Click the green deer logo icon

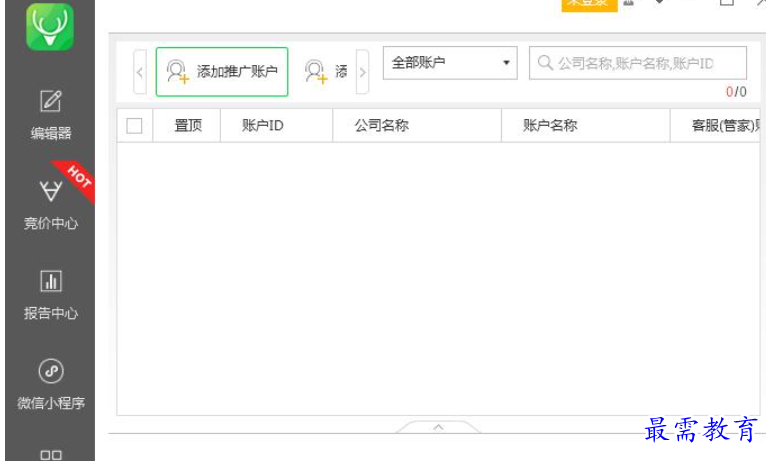[49, 27]
